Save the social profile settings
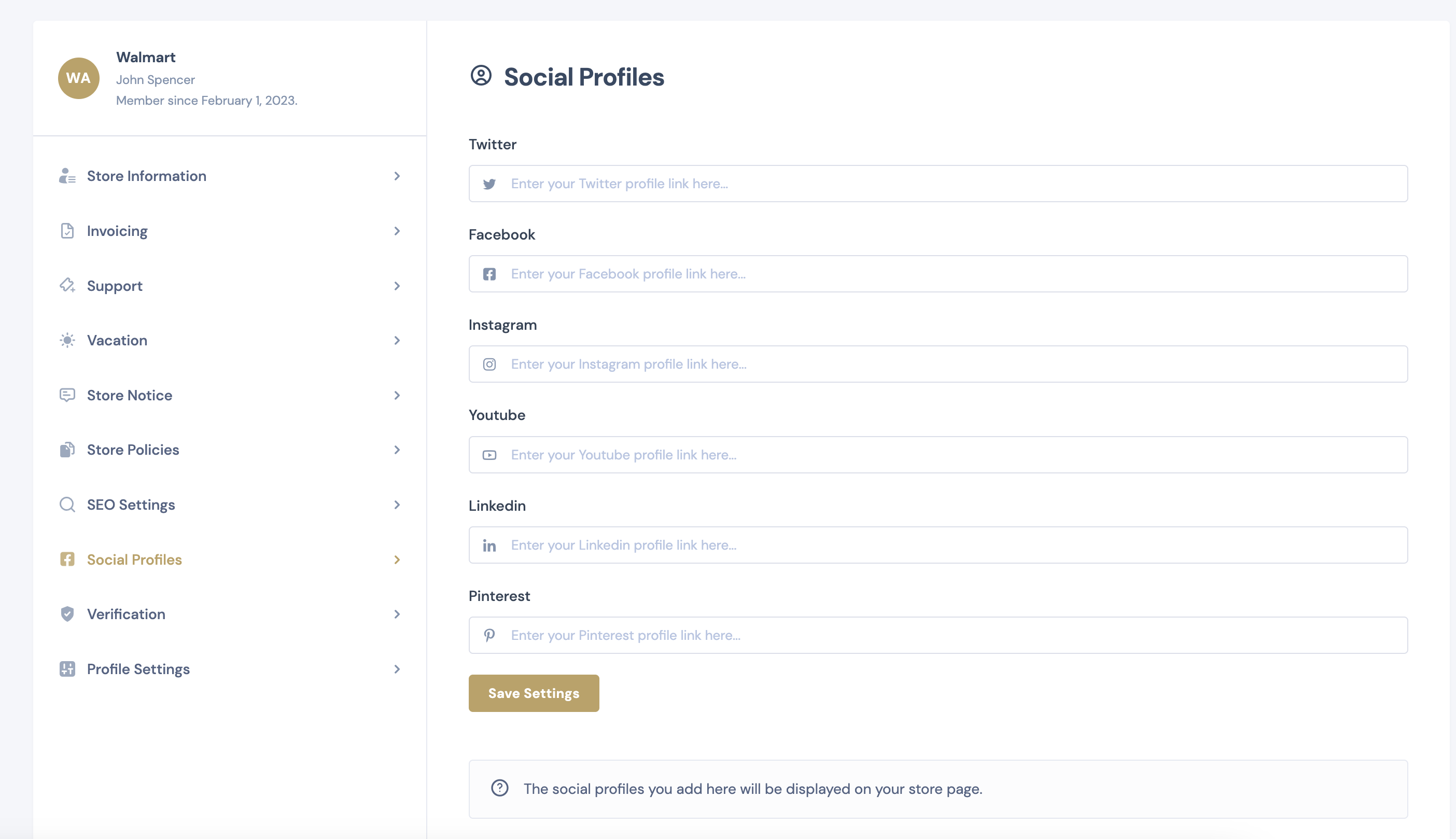 (534, 693)
